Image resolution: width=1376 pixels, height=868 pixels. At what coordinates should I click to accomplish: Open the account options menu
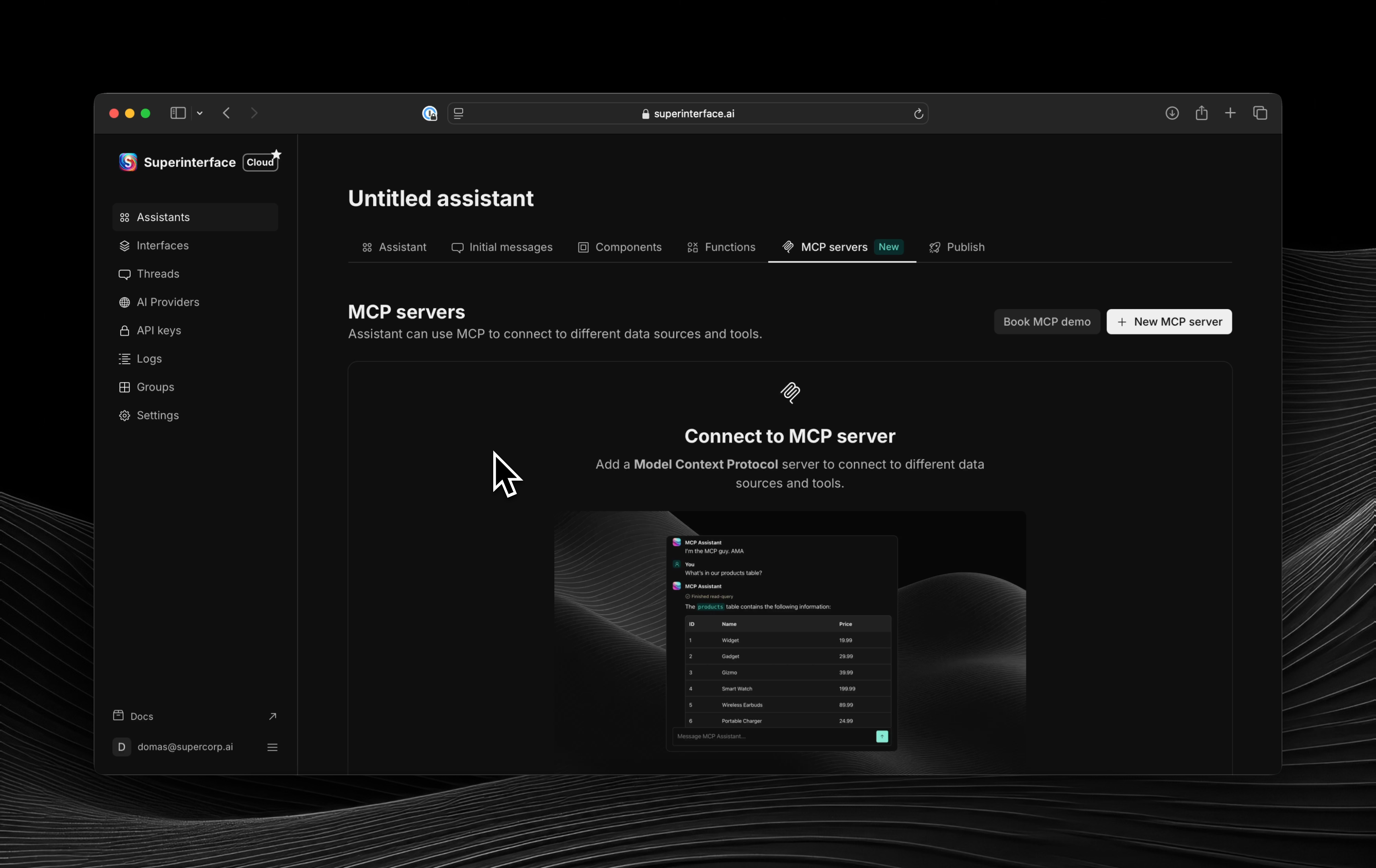pos(273,746)
